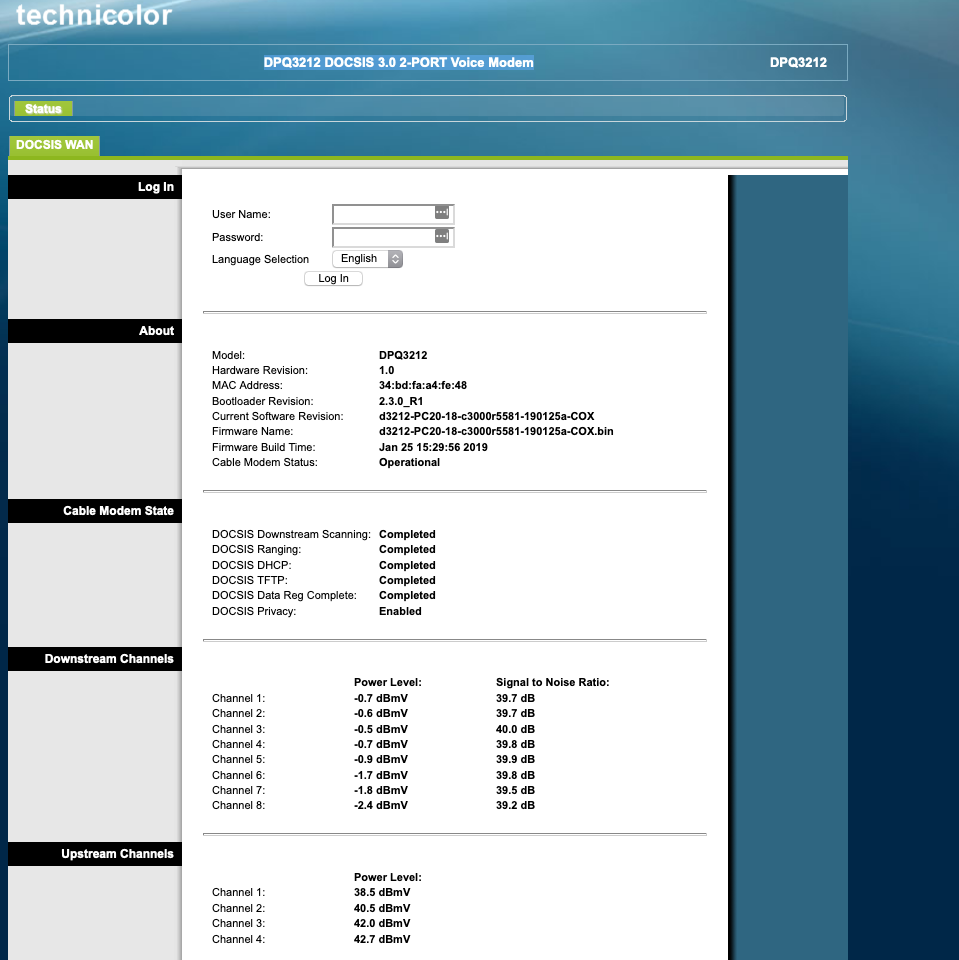This screenshot has width=959, height=960.
Task: Click upstream Channel 1 power level 38.5 dBmV
Action: [x=382, y=892]
